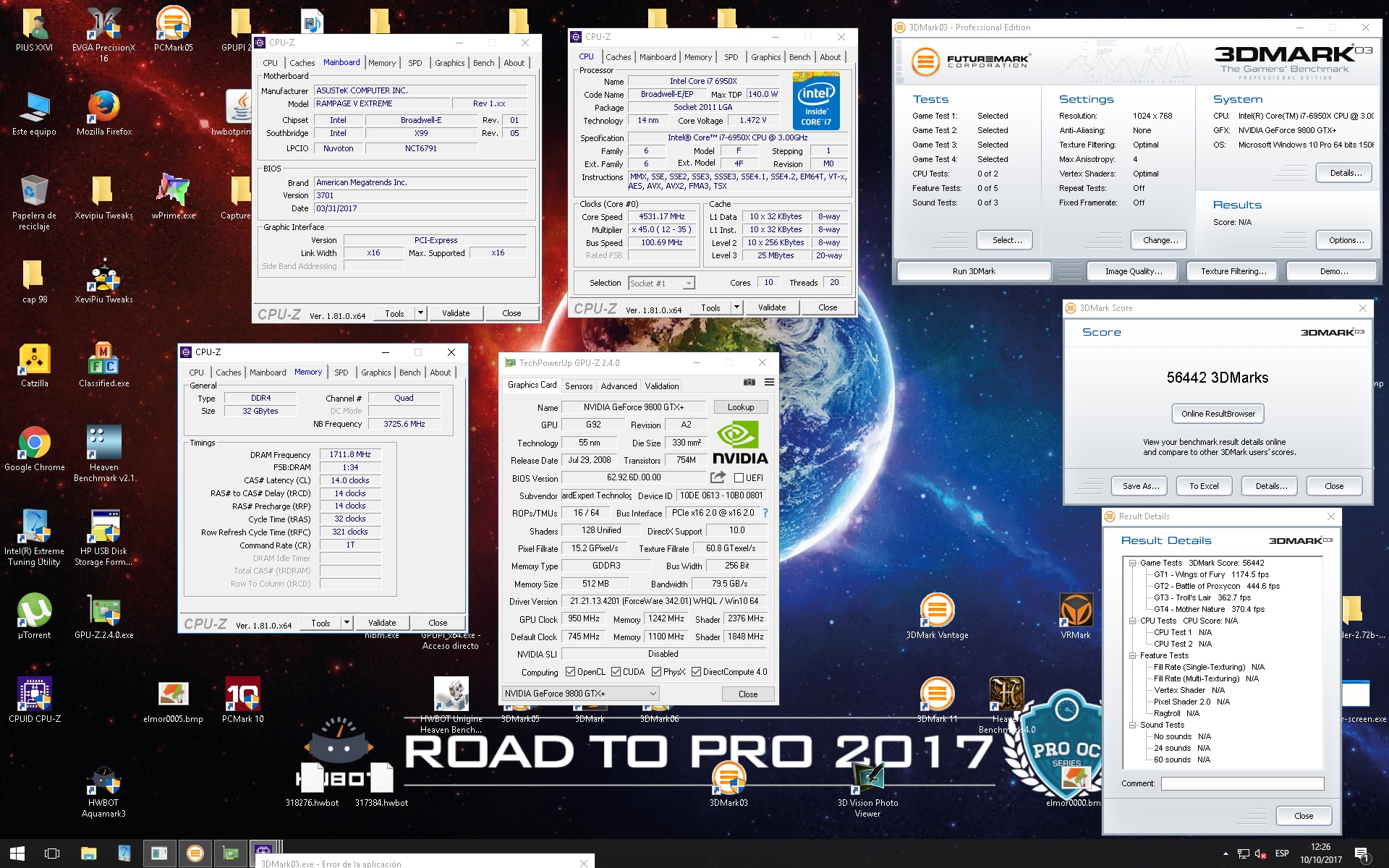Click Image Quality... button in 3DMark03

tap(1134, 271)
